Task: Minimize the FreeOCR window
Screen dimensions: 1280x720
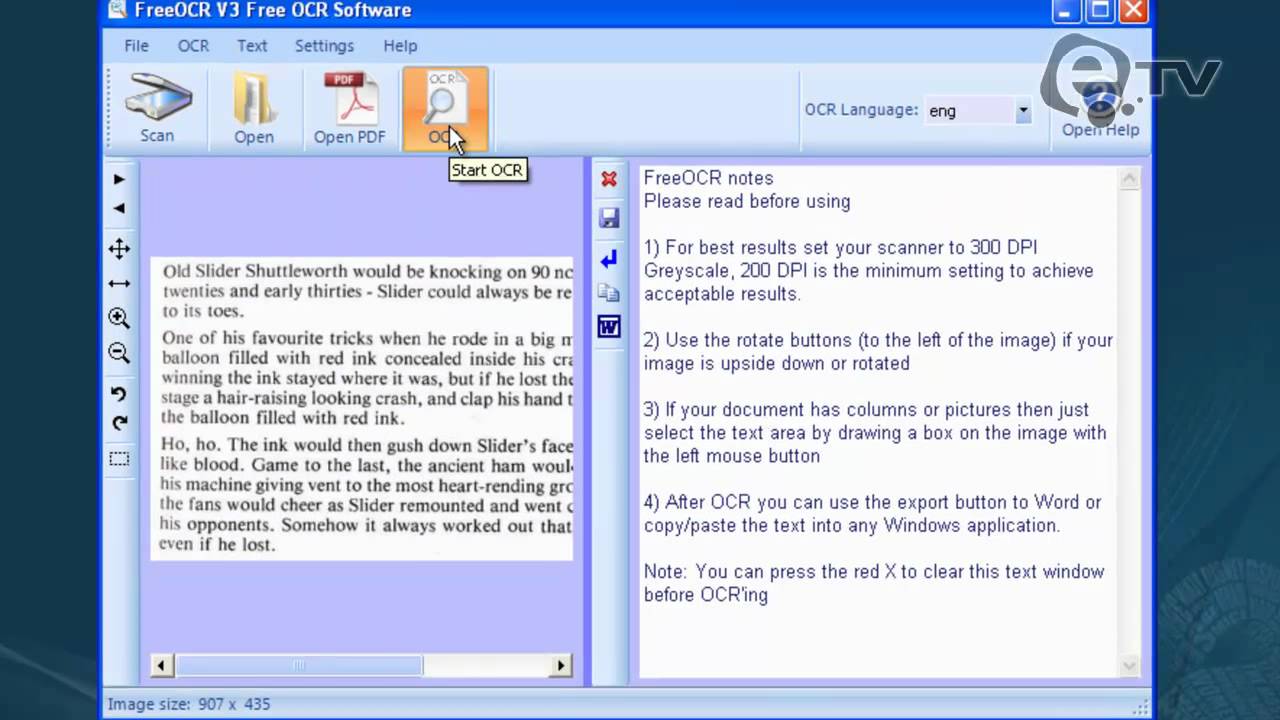Action: click(1067, 11)
